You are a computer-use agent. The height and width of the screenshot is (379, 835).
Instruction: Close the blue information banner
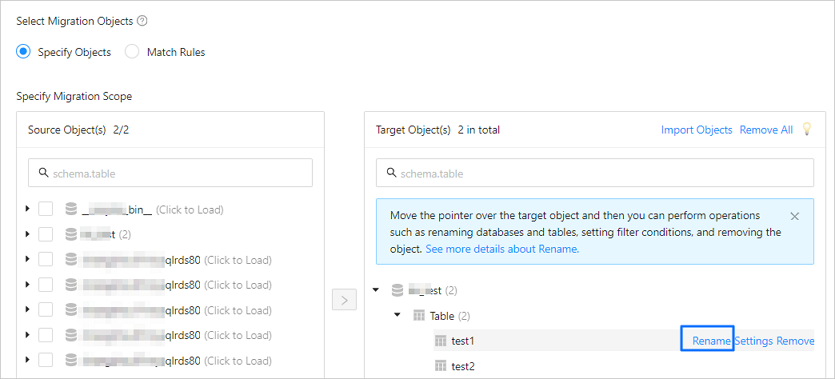click(795, 216)
